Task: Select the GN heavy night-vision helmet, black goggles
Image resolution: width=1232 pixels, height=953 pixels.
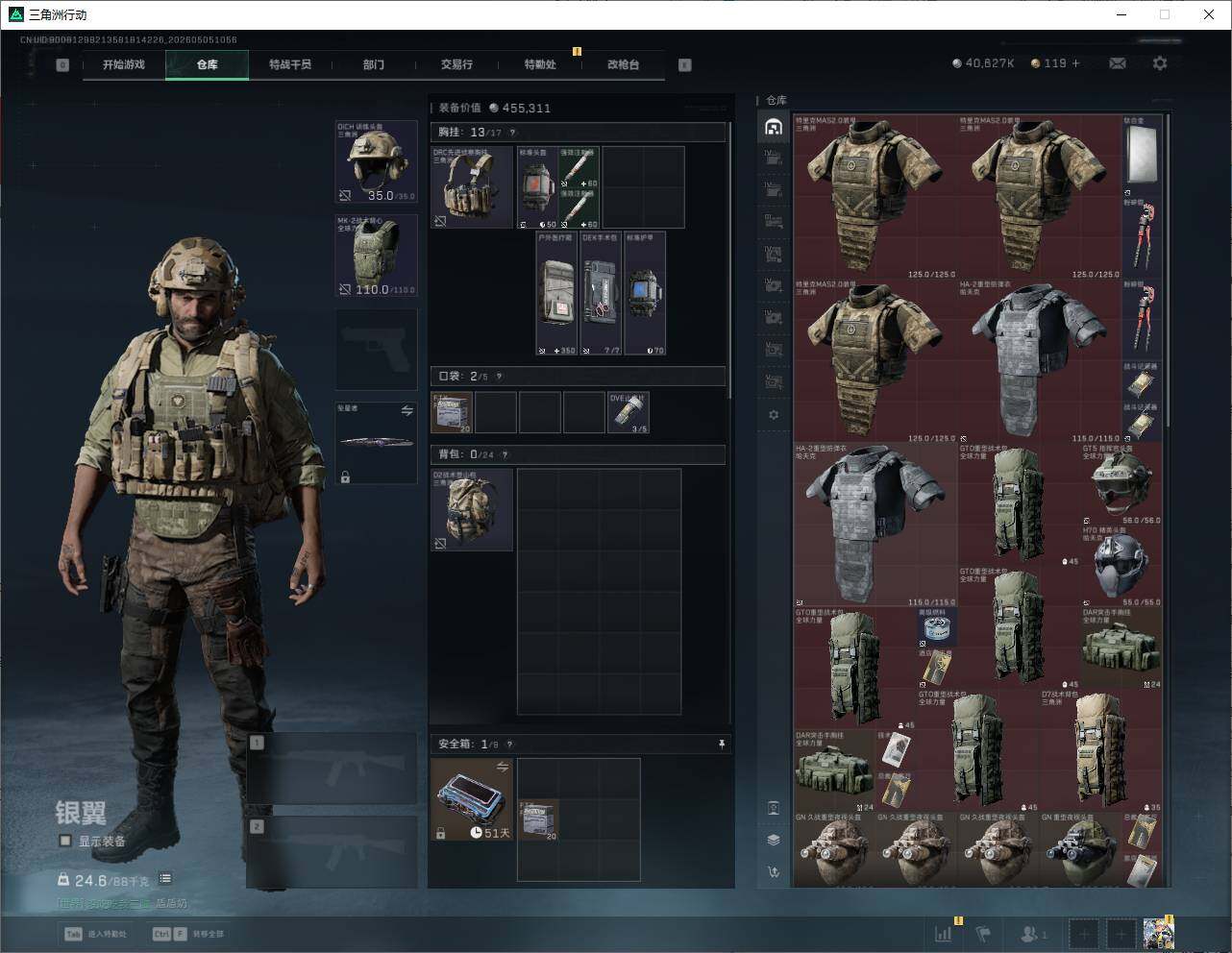Action: click(1080, 850)
